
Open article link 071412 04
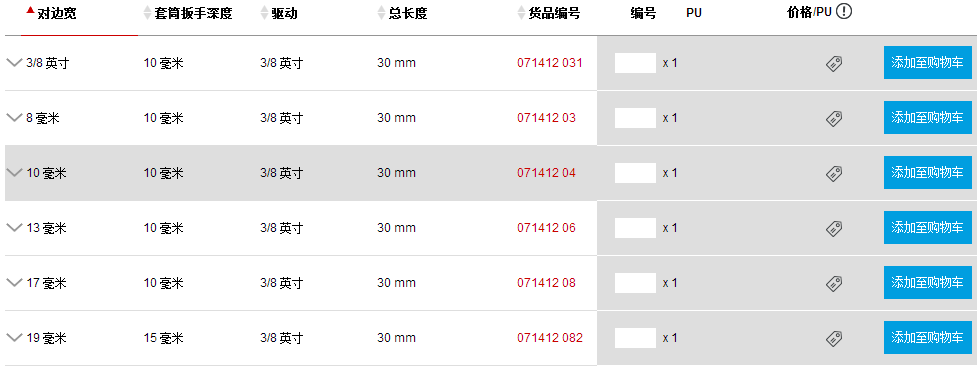546,173
